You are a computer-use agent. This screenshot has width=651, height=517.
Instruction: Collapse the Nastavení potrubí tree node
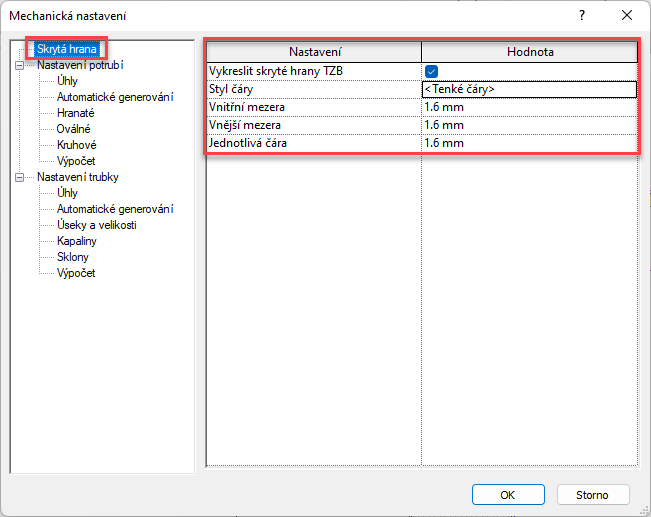[x=19, y=65]
